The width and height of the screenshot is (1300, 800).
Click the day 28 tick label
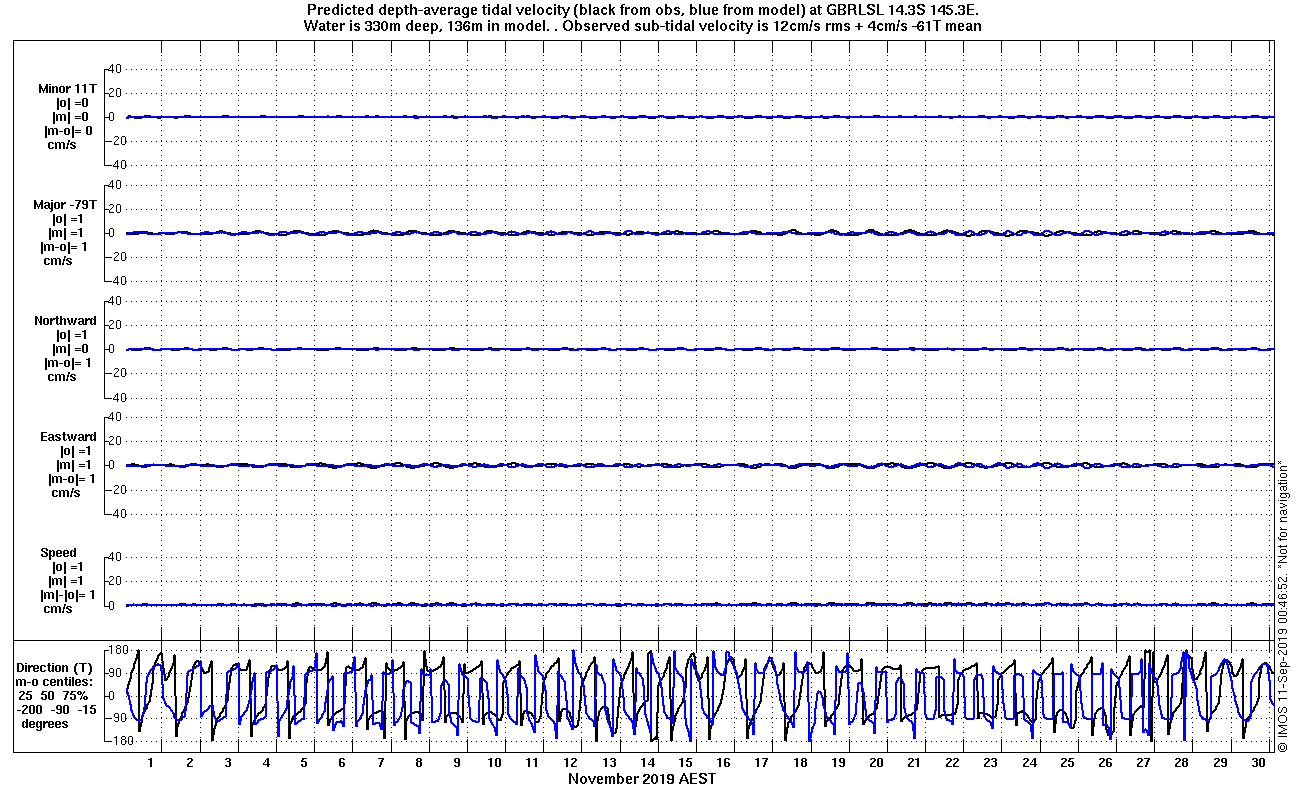click(x=1182, y=763)
